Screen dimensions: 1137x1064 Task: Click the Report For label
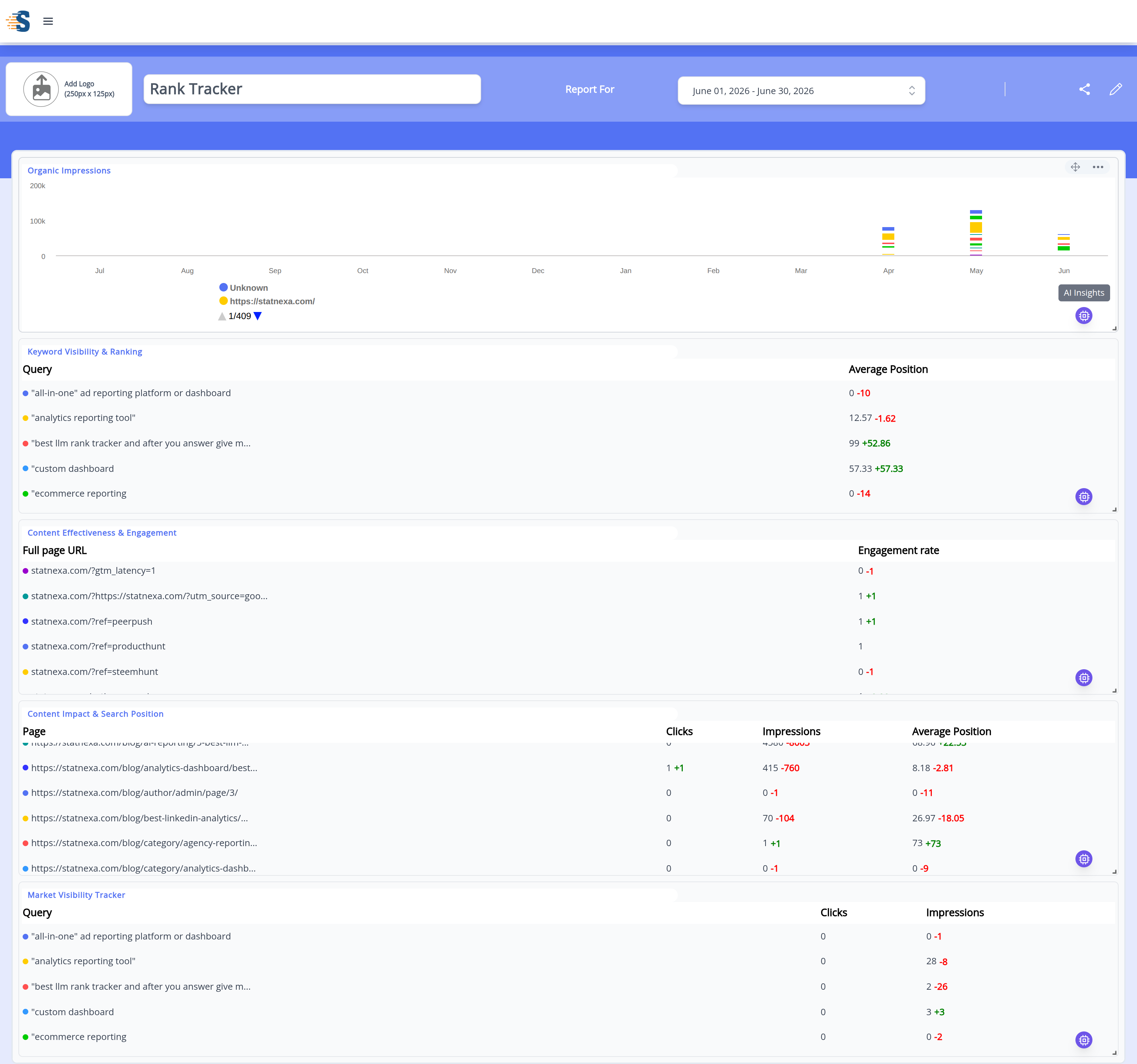pos(590,89)
